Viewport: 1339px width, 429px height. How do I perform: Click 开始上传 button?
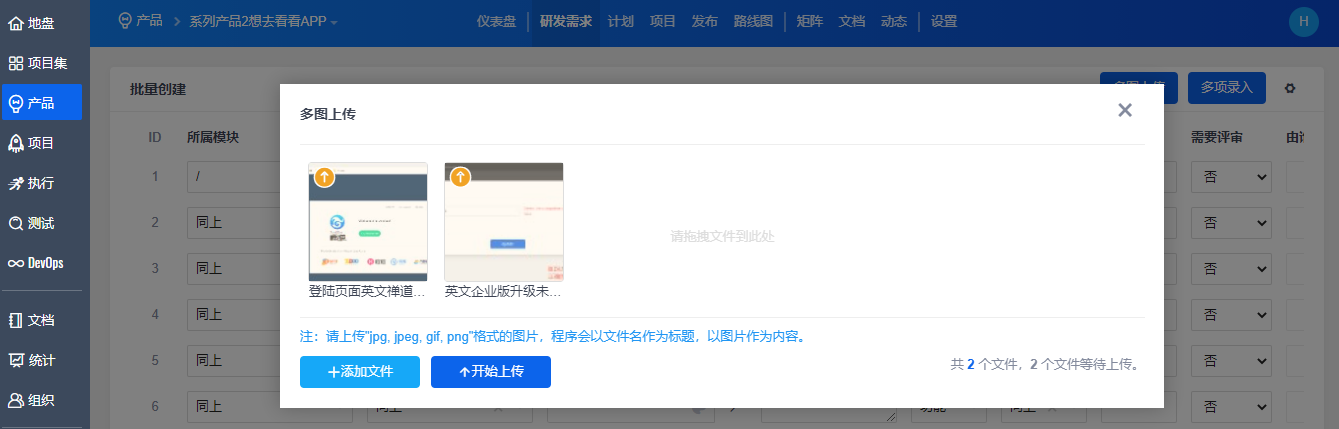pyautogui.click(x=491, y=371)
